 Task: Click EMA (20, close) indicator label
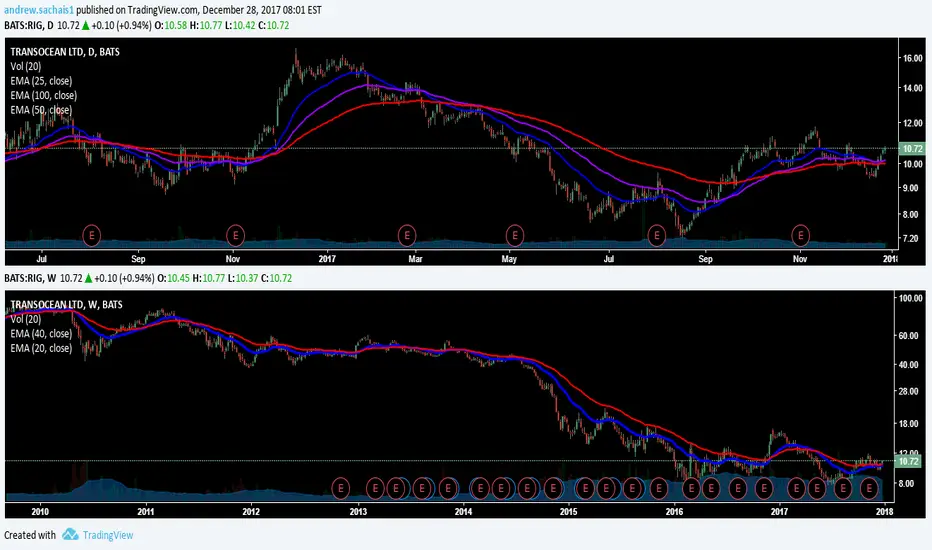pyautogui.click(x=41, y=348)
